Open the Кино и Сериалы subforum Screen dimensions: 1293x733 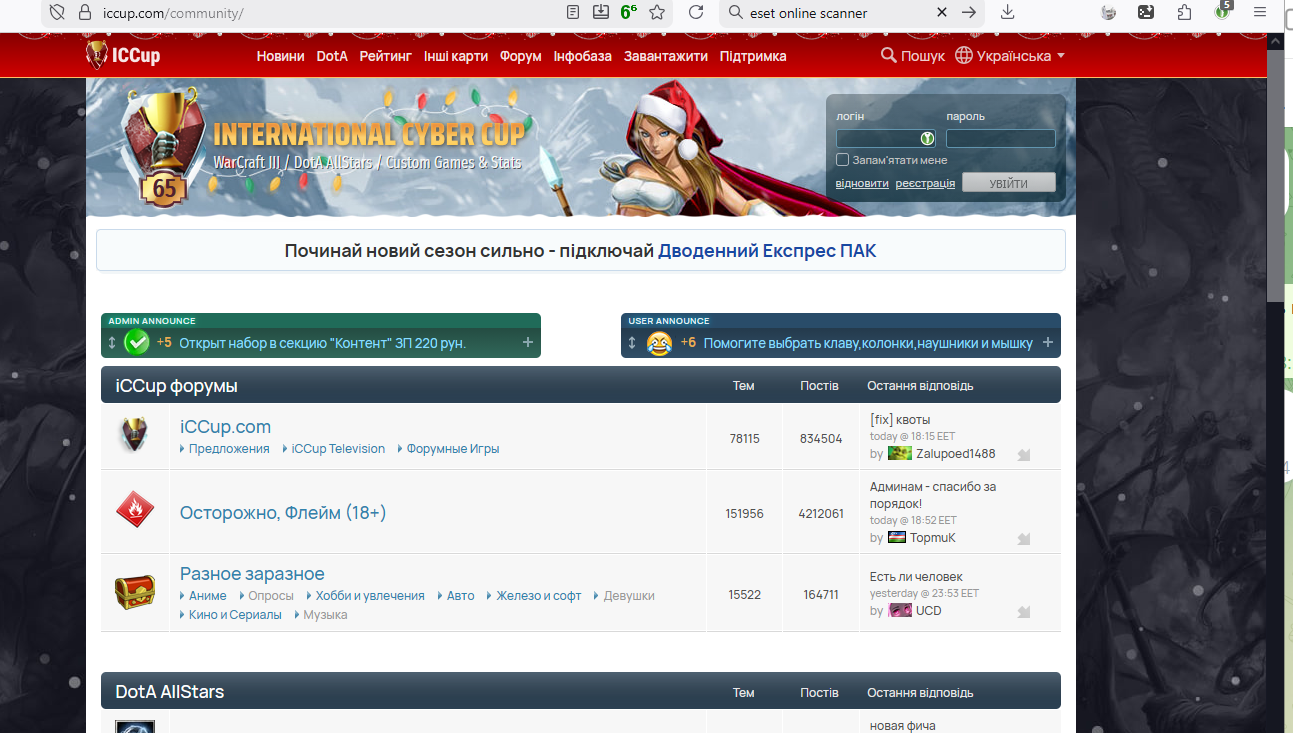[x=235, y=615]
